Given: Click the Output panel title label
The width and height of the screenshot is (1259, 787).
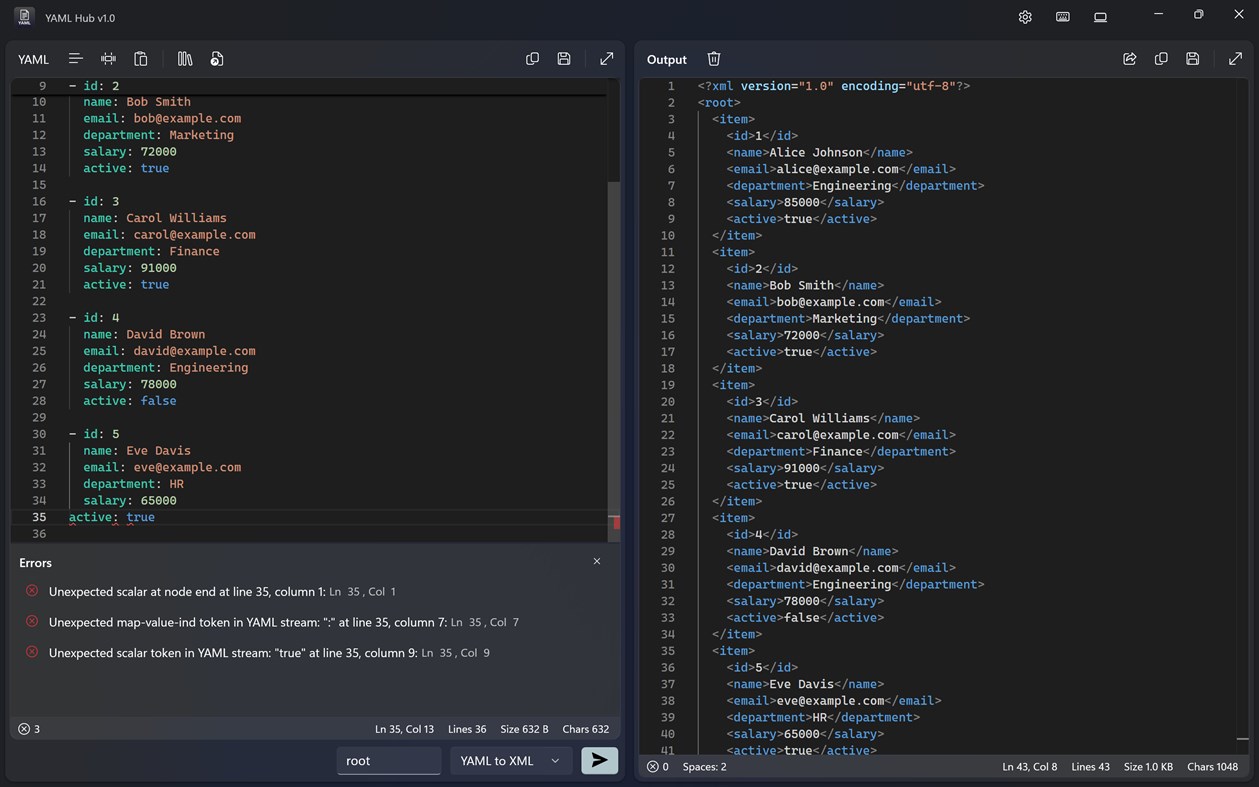Looking at the screenshot, I should [x=667, y=59].
